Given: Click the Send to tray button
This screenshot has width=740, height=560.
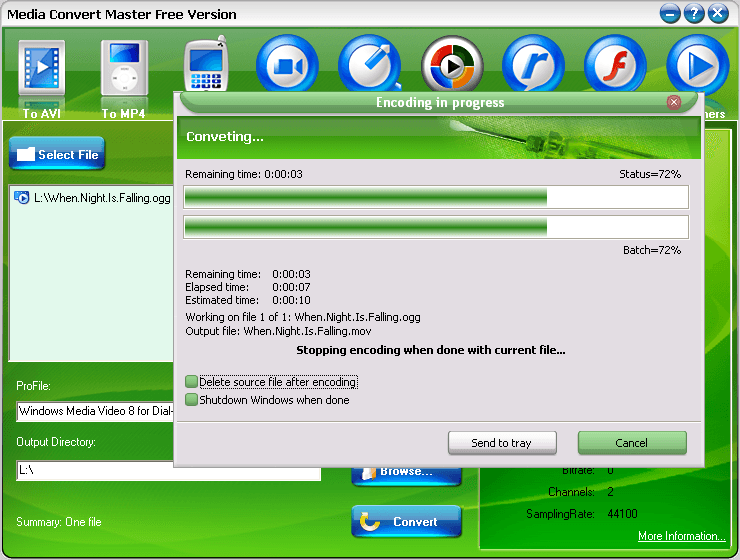Looking at the screenshot, I should tap(502, 443).
